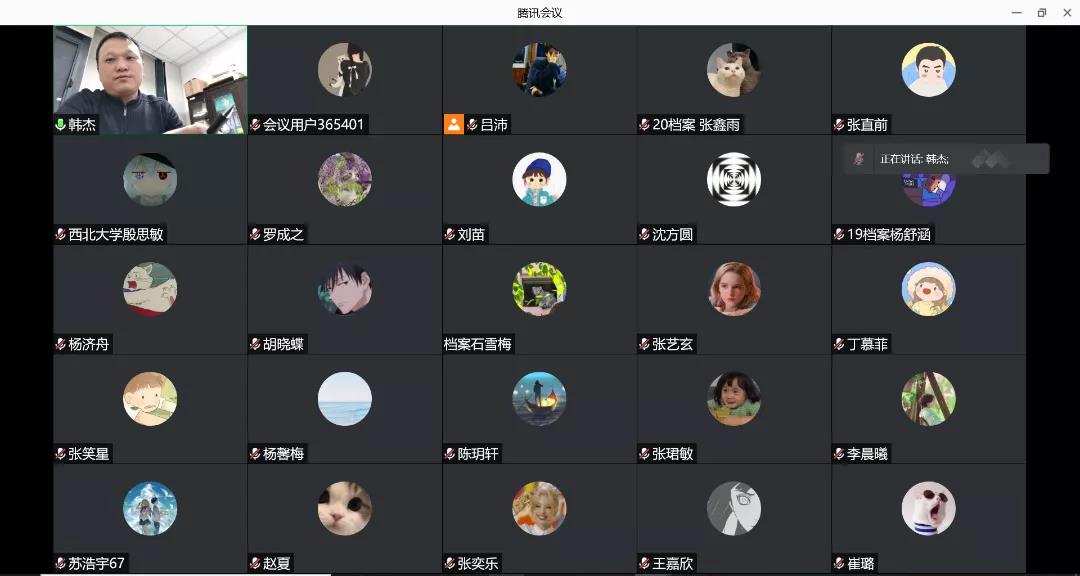Click the 正在讲话 speaking indicator popup

[x=946, y=159]
